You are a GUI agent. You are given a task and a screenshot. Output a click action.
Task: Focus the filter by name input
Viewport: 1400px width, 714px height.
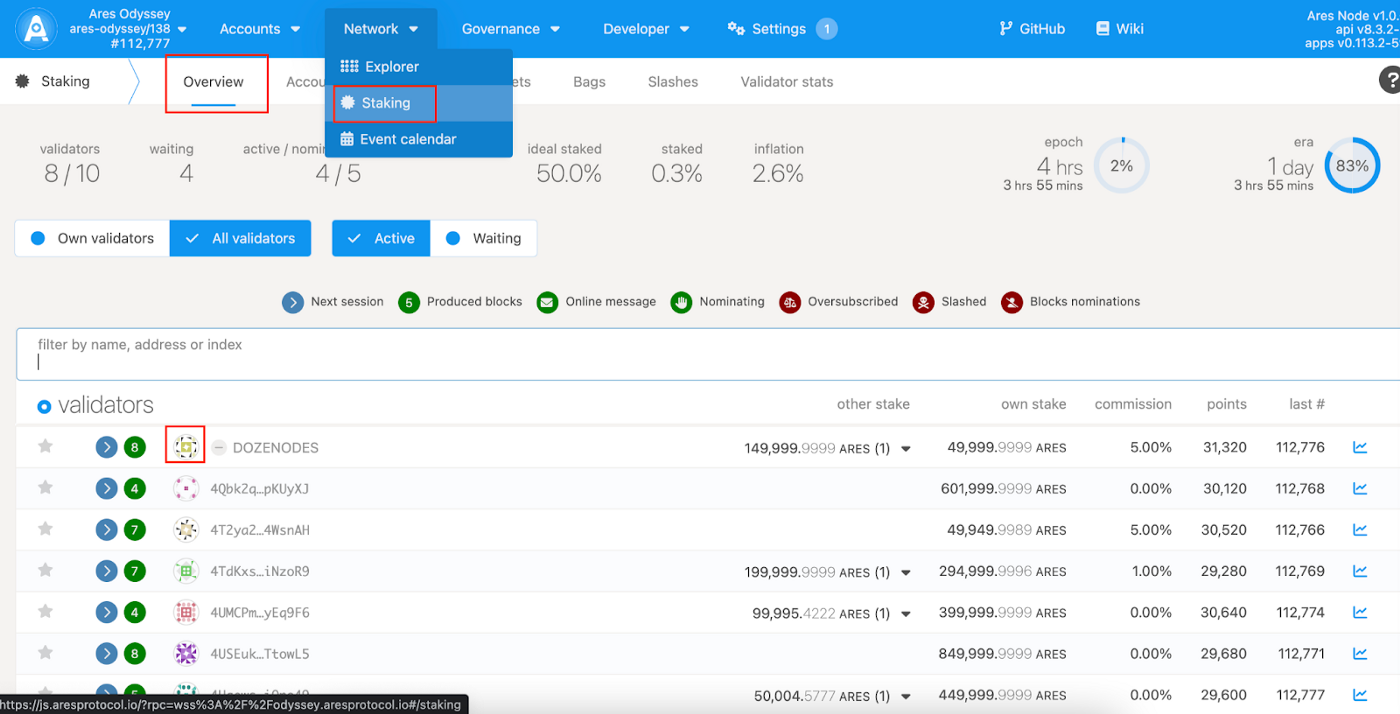[x=707, y=354]
